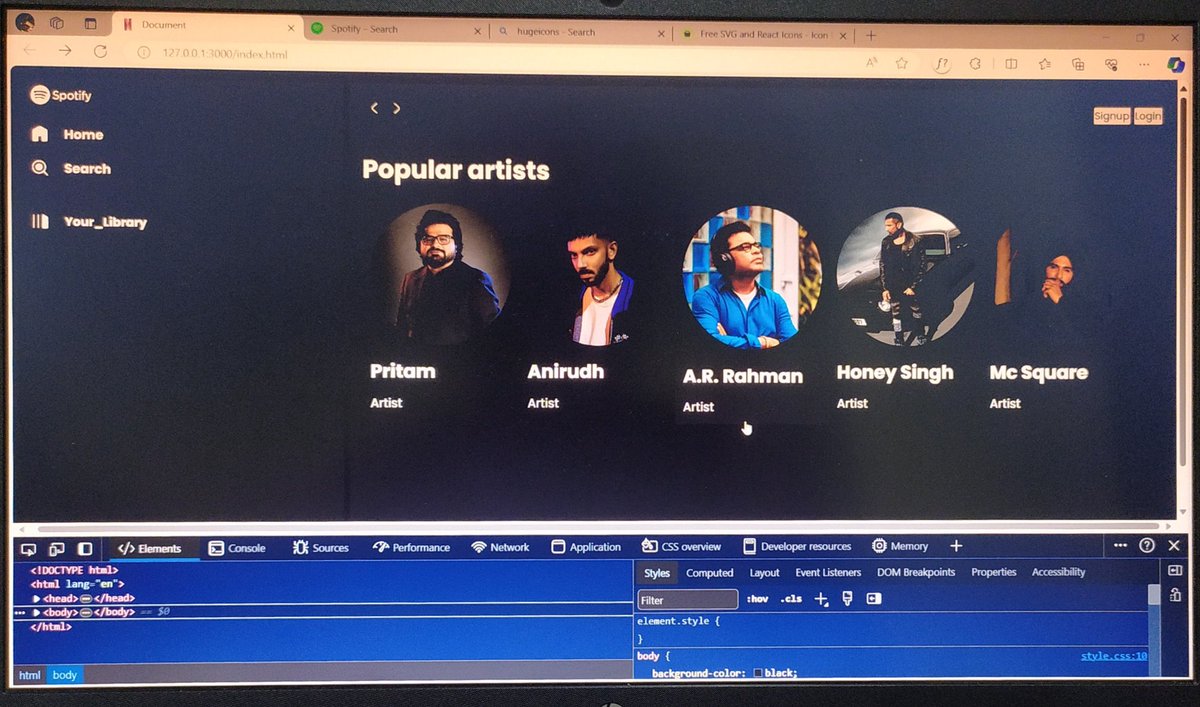The image size is (1200, 707).
Task: Open the Collections icon in browser toolbar
Action: click(x=1078, y=64)
